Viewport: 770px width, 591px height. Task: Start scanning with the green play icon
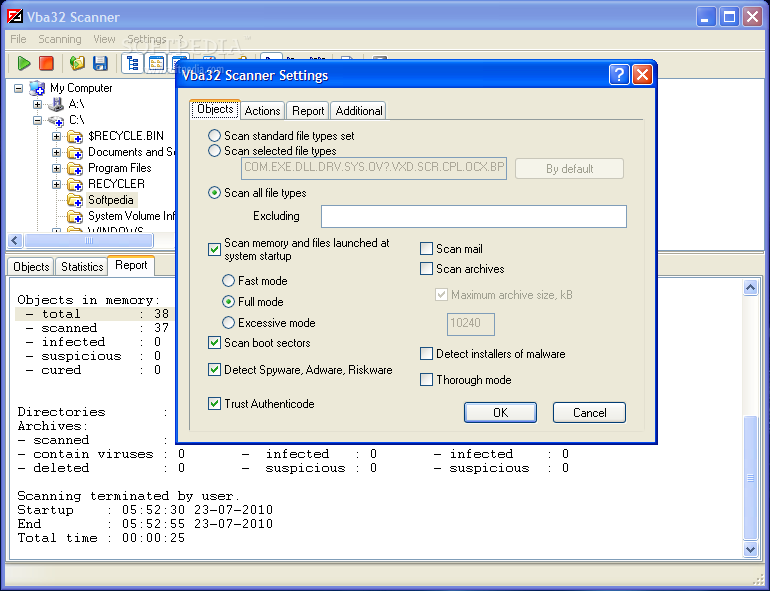(x=24, y=63)
